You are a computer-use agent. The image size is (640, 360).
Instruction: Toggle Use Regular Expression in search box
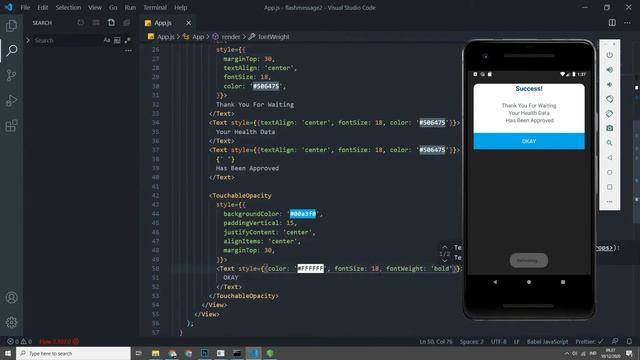point(127,40)
